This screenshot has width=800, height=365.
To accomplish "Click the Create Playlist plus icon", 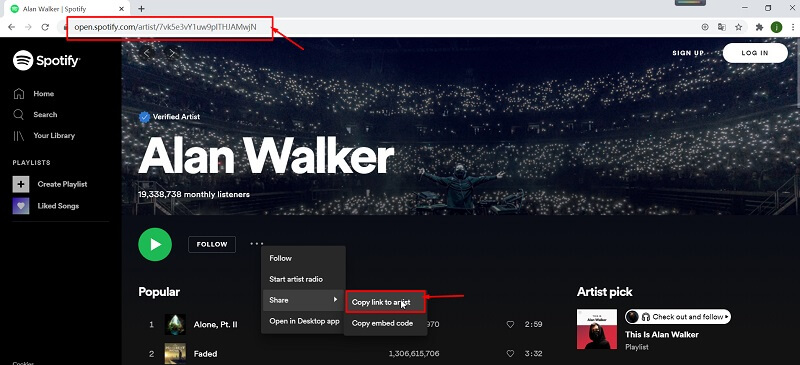I will click(x=21, y=184).
